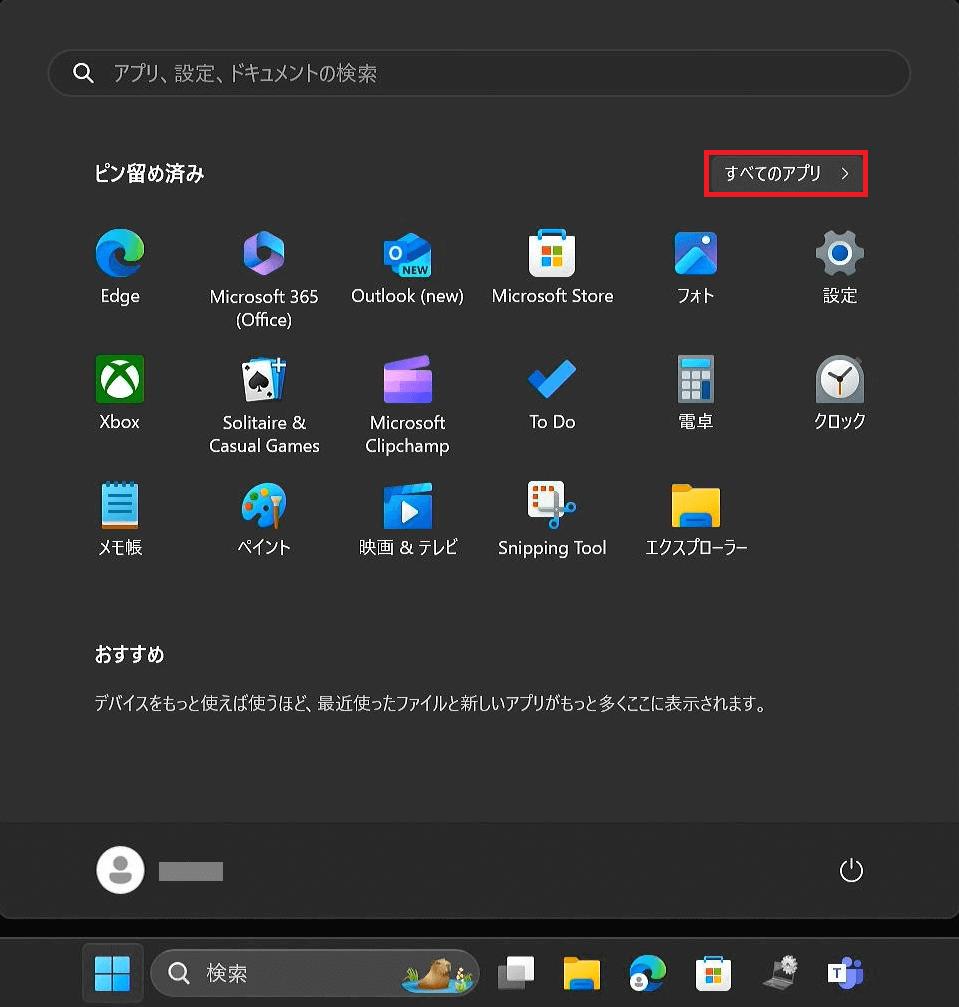Open メモ帳 notepad
The image size is (959, 1007).
pyautogui.click(x=120, y=519)
